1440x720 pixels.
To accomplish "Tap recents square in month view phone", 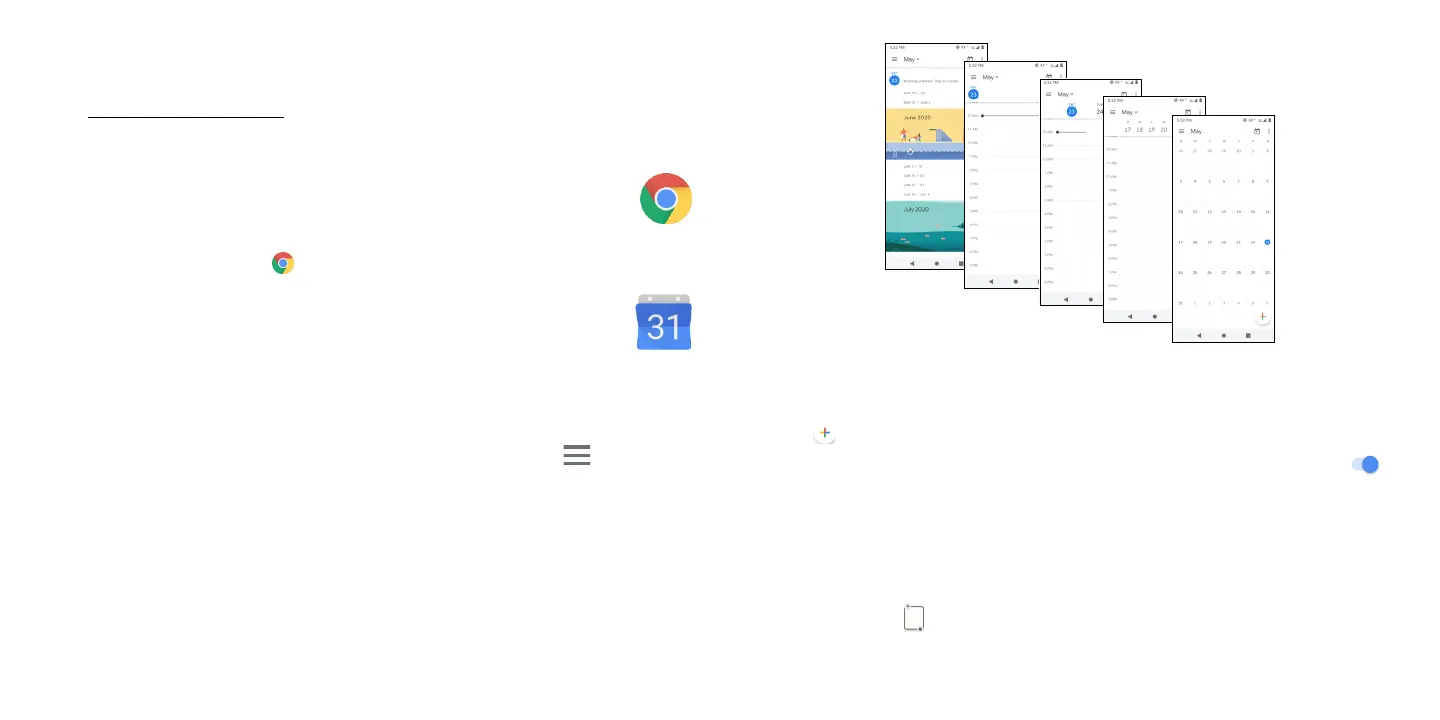I will tap(1248, 336).
